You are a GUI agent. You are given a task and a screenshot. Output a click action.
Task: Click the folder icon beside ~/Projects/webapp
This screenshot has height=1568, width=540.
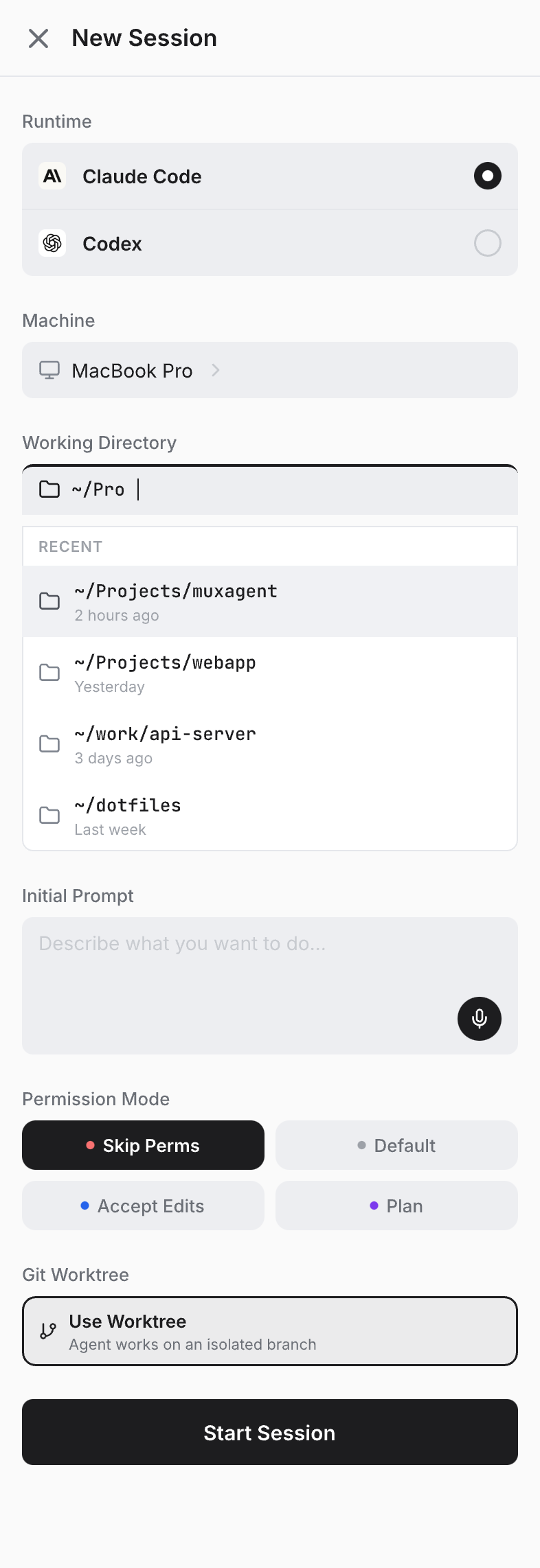click(x=49, y=672)
